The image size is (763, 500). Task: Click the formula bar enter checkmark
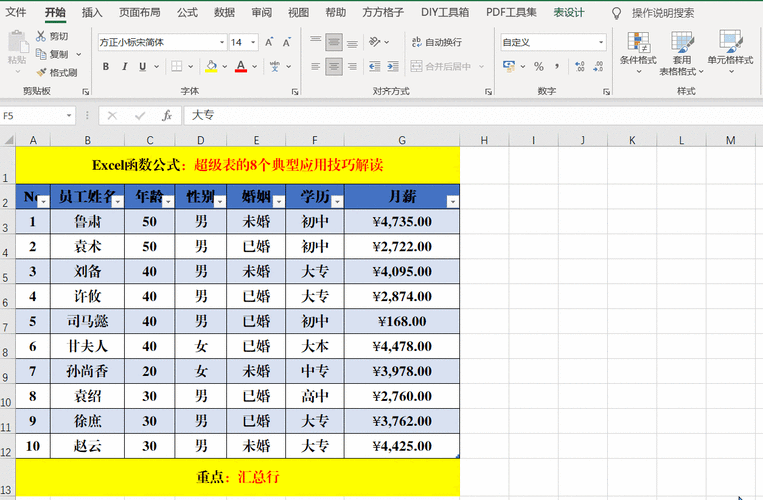pos(140,116)
